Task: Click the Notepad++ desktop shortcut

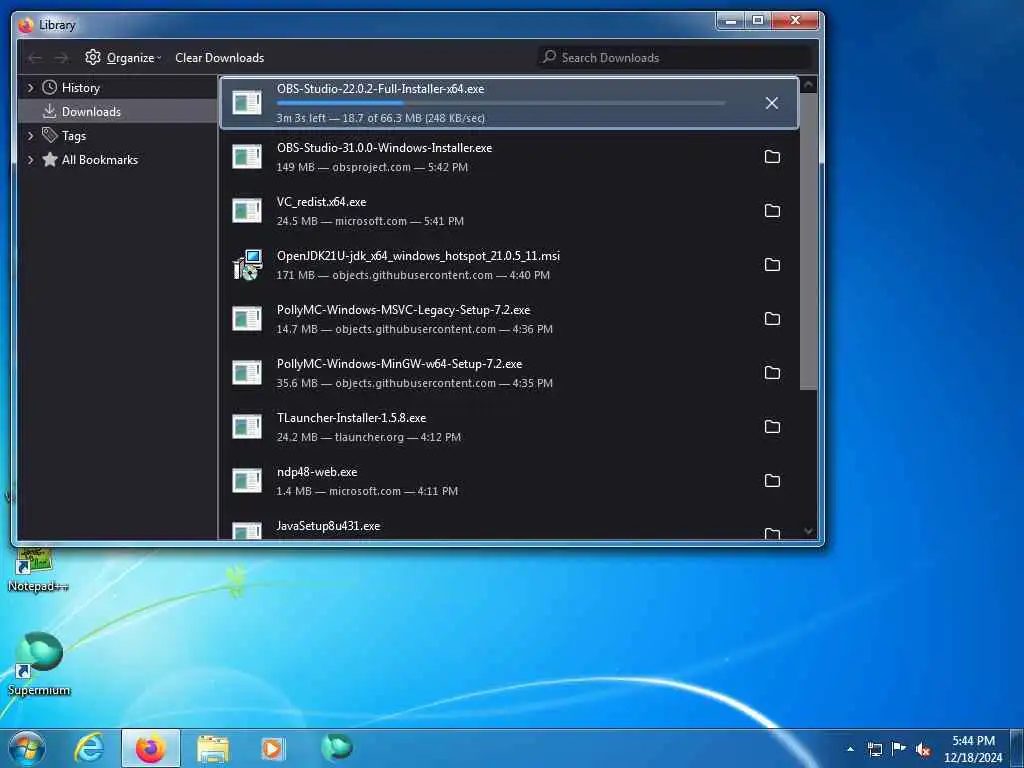Action: 38,569
